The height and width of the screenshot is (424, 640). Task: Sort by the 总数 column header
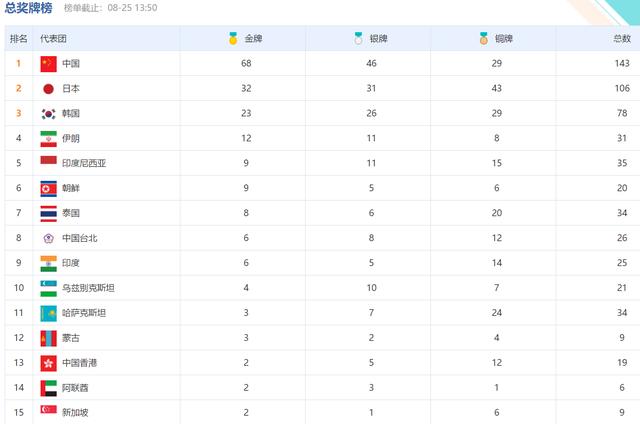[622, 38]
